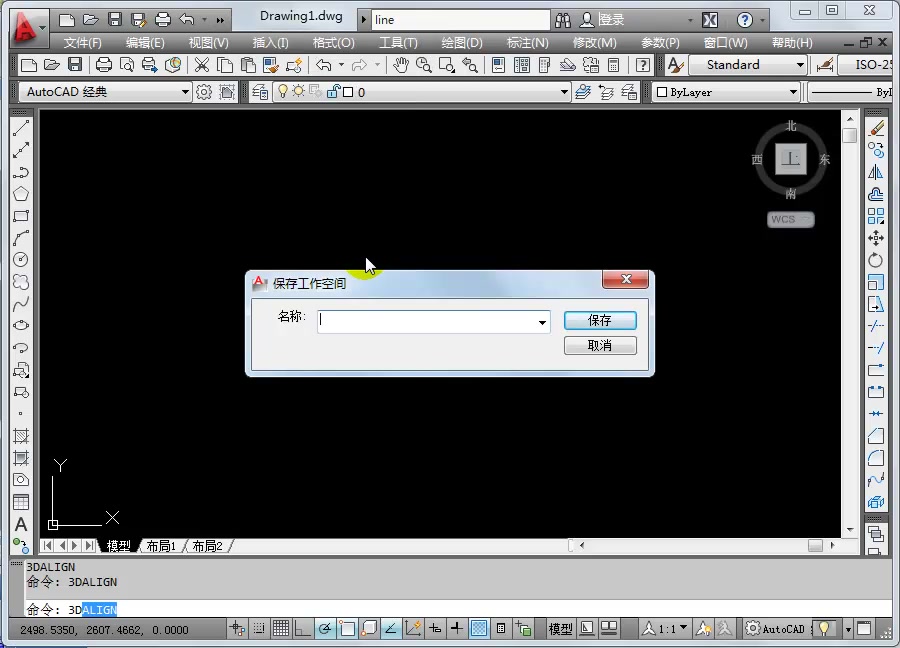Screen dimensions: 900x648
Task: Expand the 名称 combo box in the dialog
Action: (541, 321)
